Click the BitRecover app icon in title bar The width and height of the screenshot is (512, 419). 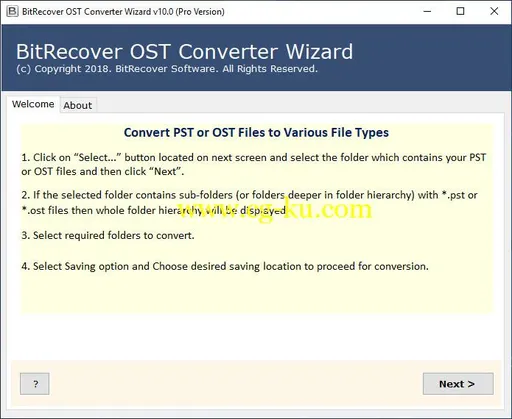click(12, 11)
